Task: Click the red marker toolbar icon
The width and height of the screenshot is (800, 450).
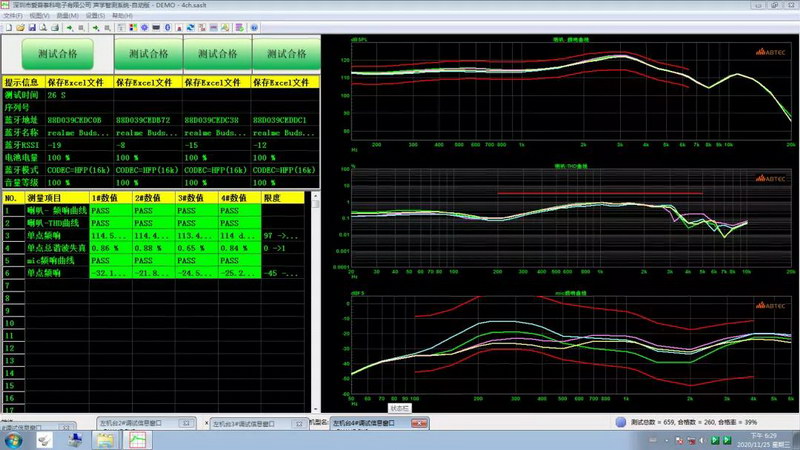Action: click(179, 28)
